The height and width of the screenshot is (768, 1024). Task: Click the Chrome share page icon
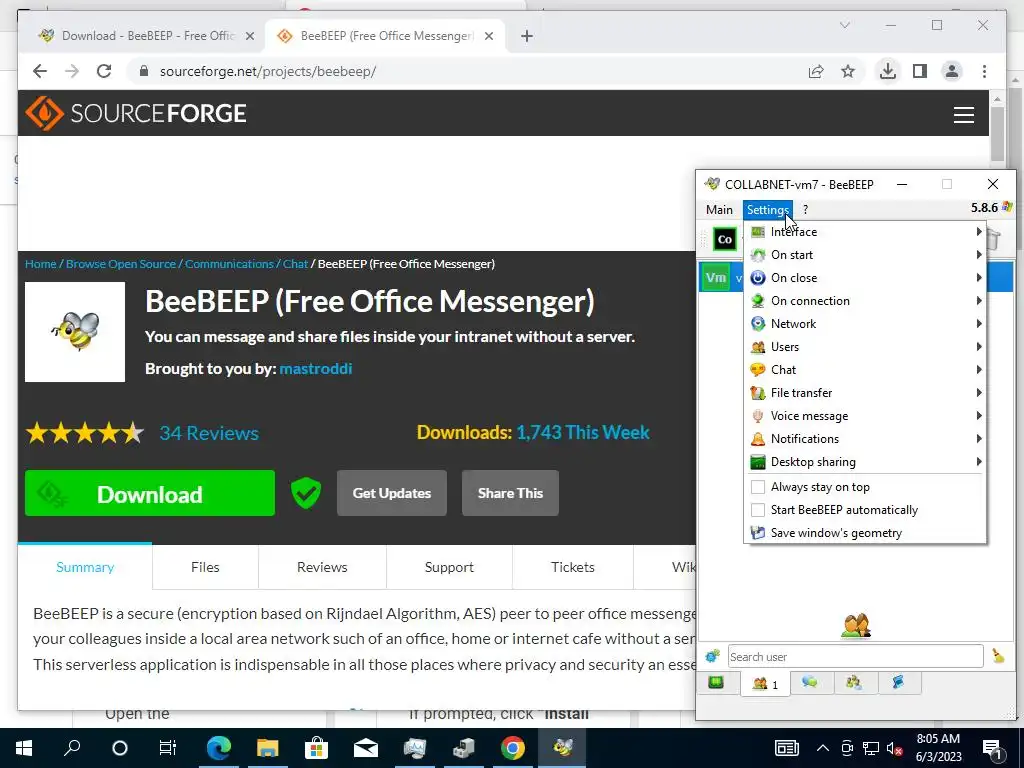[x=816, y=71]
